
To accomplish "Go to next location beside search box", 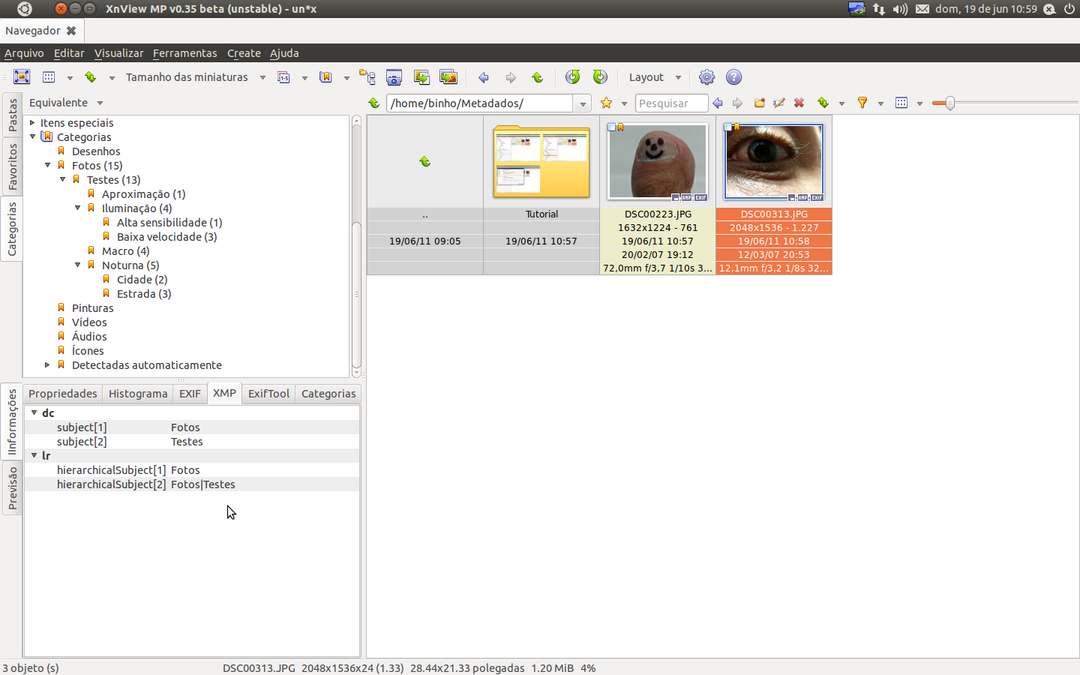I will (x=738, y=103).
